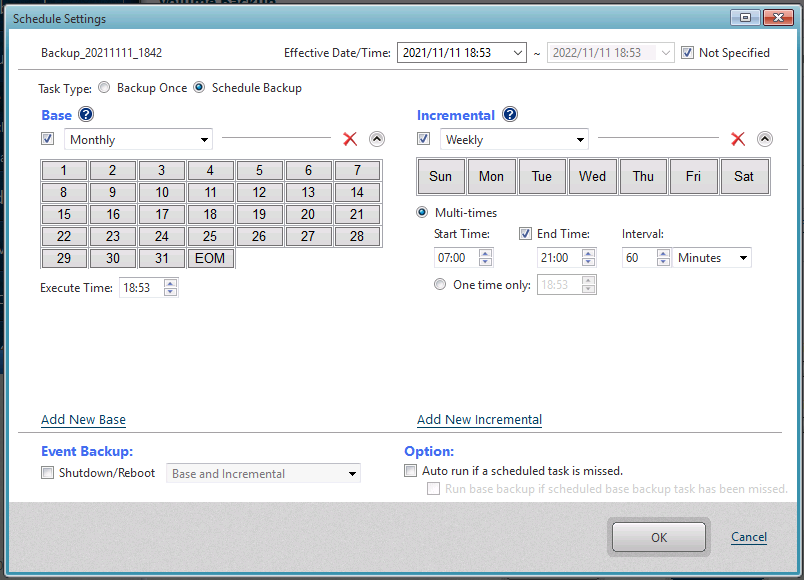
Task: Enable the Shutdown/Reboot event backup checkbox
Action: click(48, 473)
